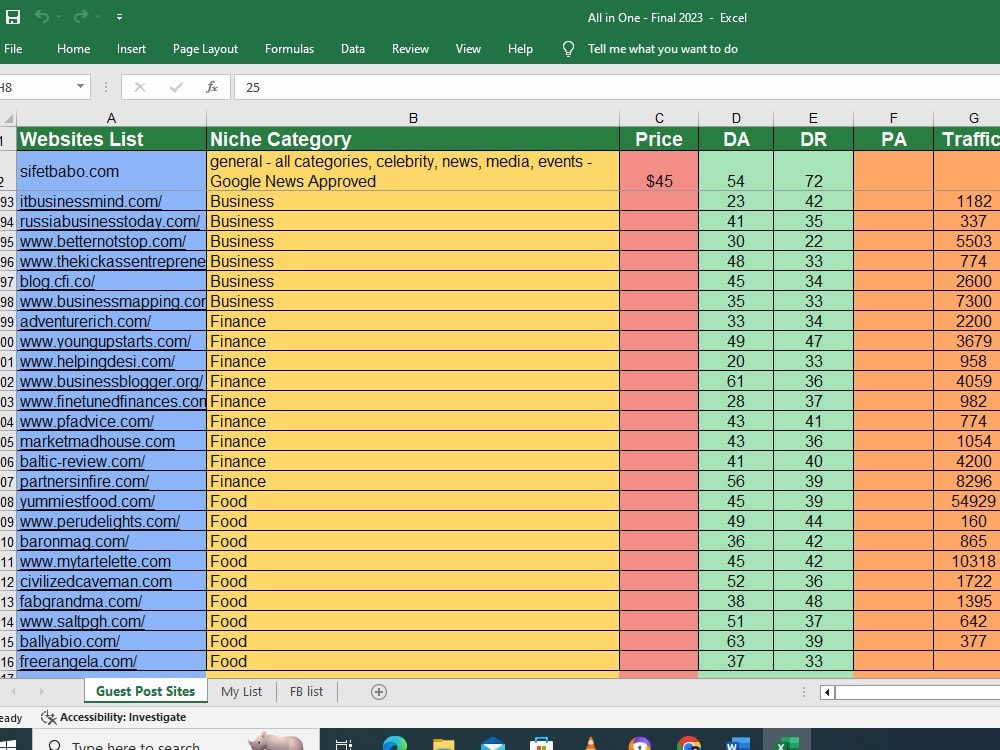Select column F header

(893, 118)
